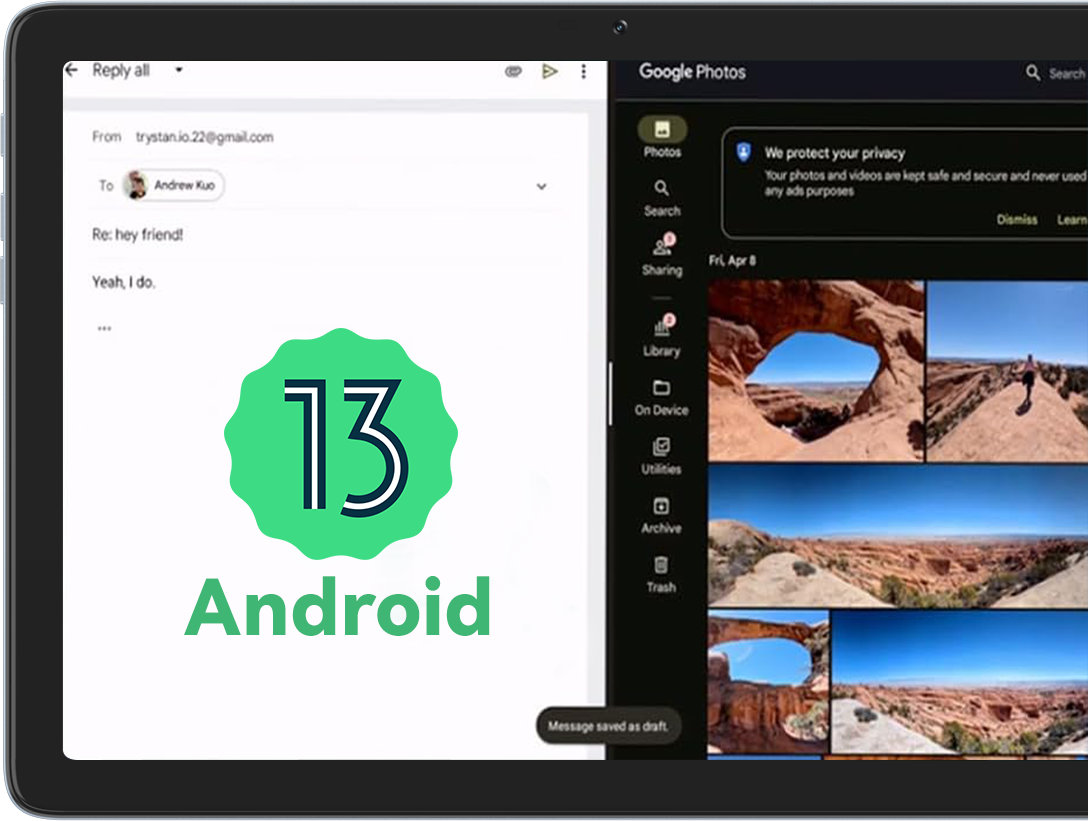
Task: Tap the back arrow in Gmail
Action: [71, 70]
